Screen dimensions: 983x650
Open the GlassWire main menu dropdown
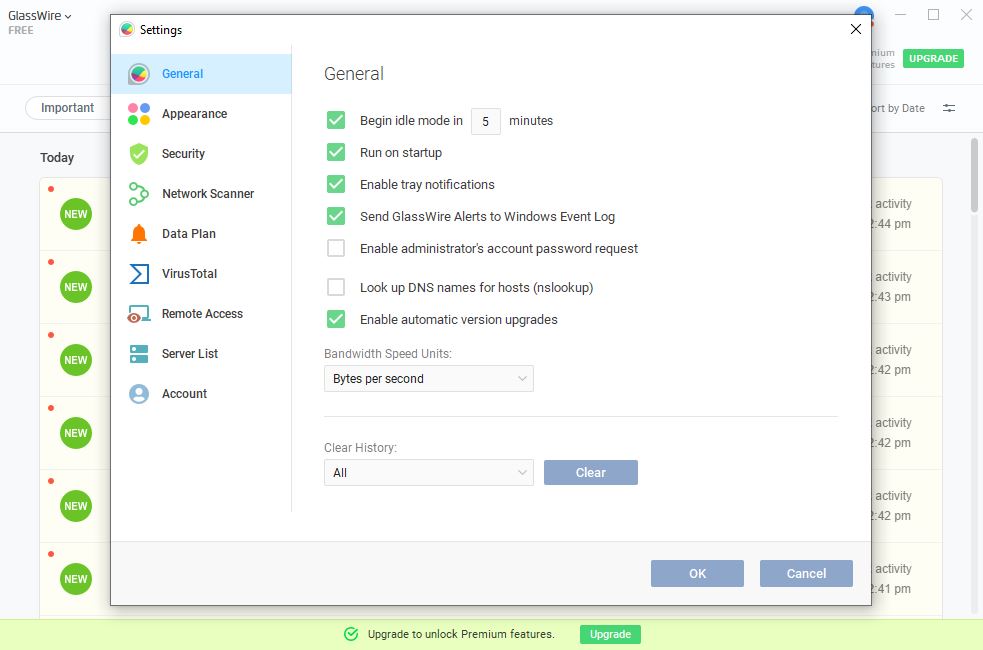[x=39, y=16]
